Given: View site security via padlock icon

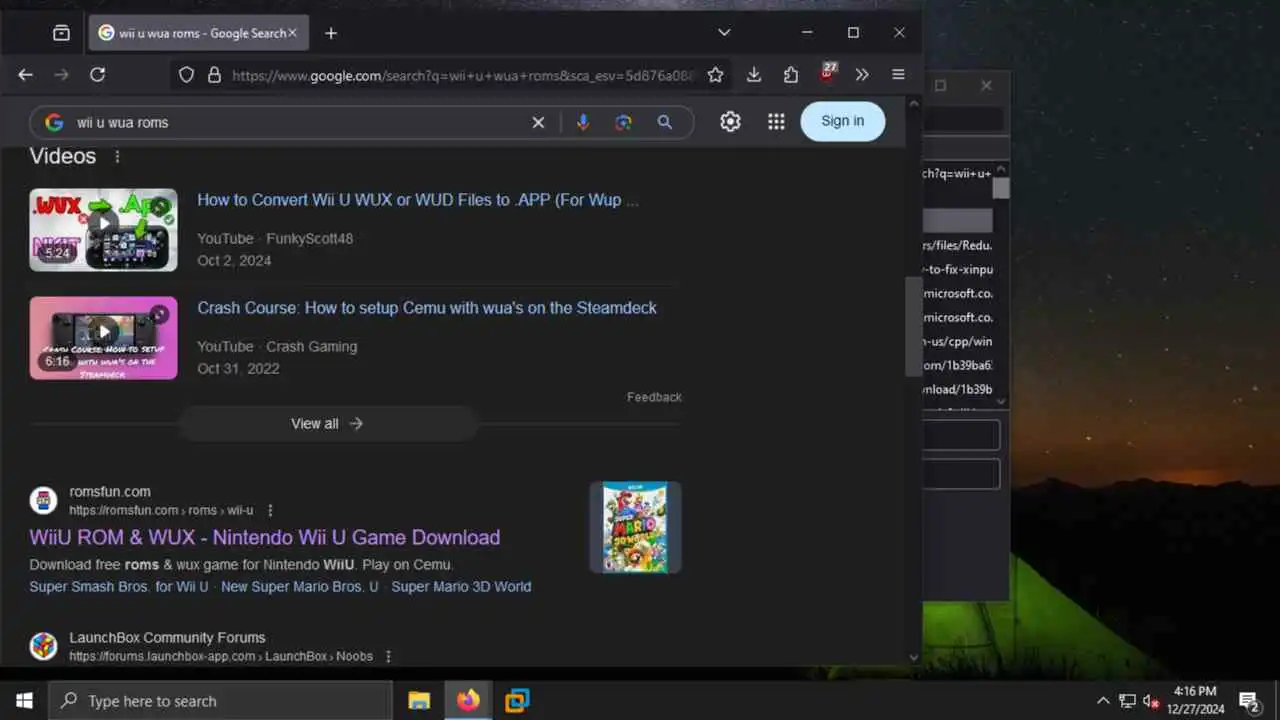Looking at the screenshot, I should tap(213, 75).
